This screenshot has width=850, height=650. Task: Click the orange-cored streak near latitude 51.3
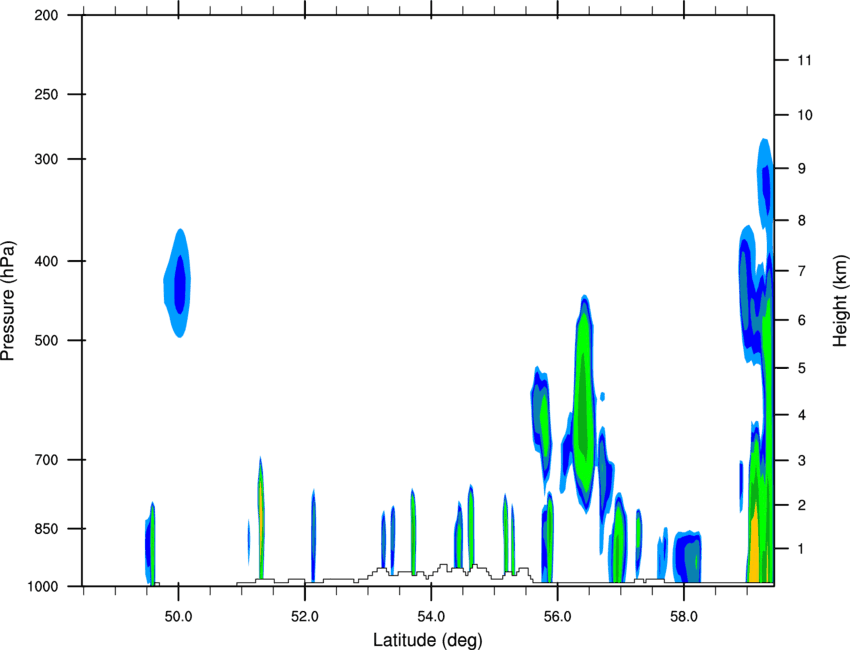tap(261, 518)
